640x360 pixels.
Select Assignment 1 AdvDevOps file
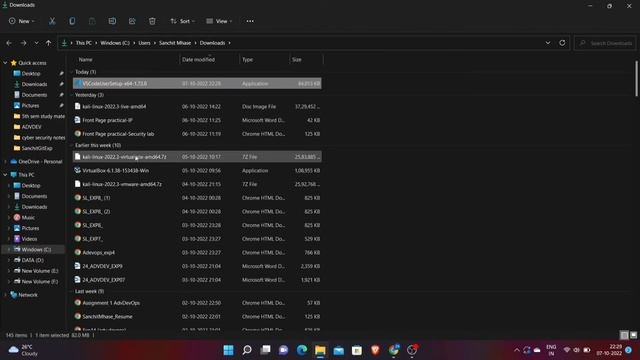point(197,303)
